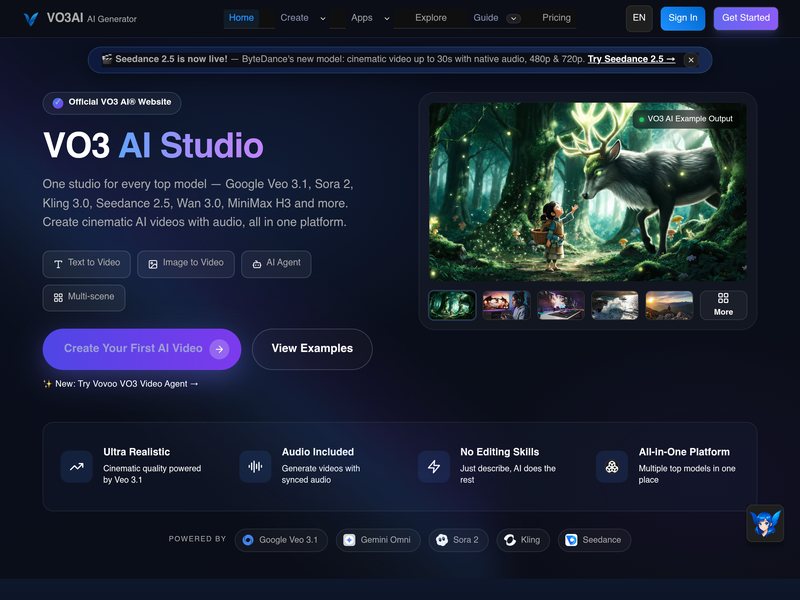The width and height of the screenshot is (800, 600).
Task: Click the No Editing Skills lightning icon
Action: 434,466
